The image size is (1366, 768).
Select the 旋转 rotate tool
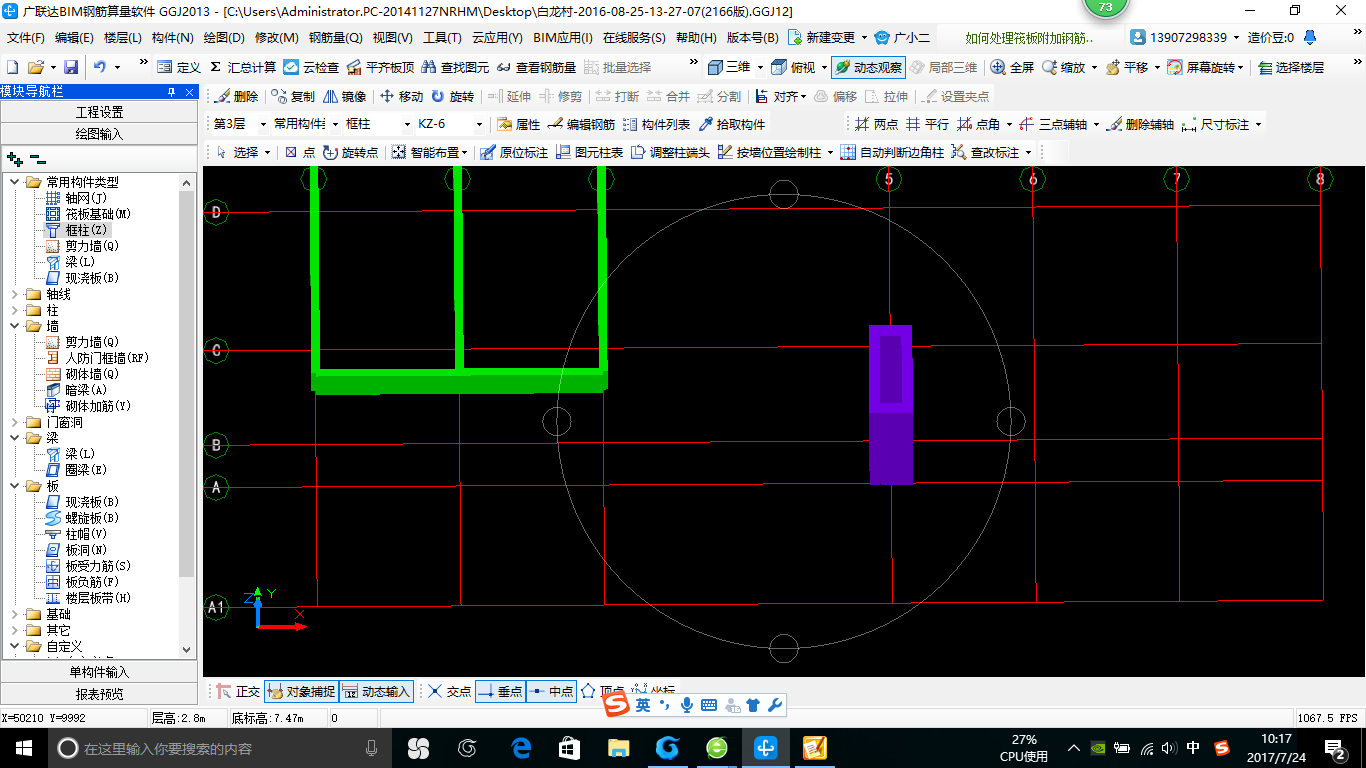click(453, 96)
